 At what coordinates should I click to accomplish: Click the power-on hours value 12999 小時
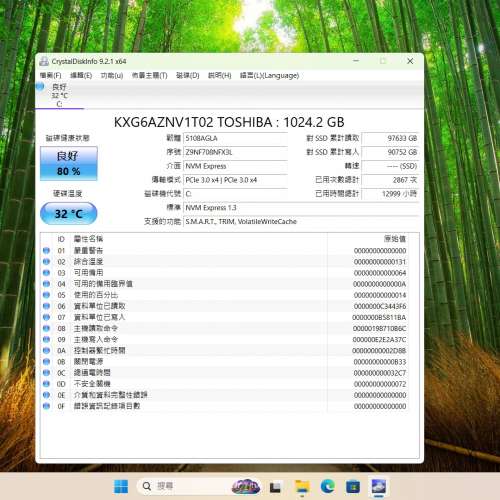tap(390, 194)
